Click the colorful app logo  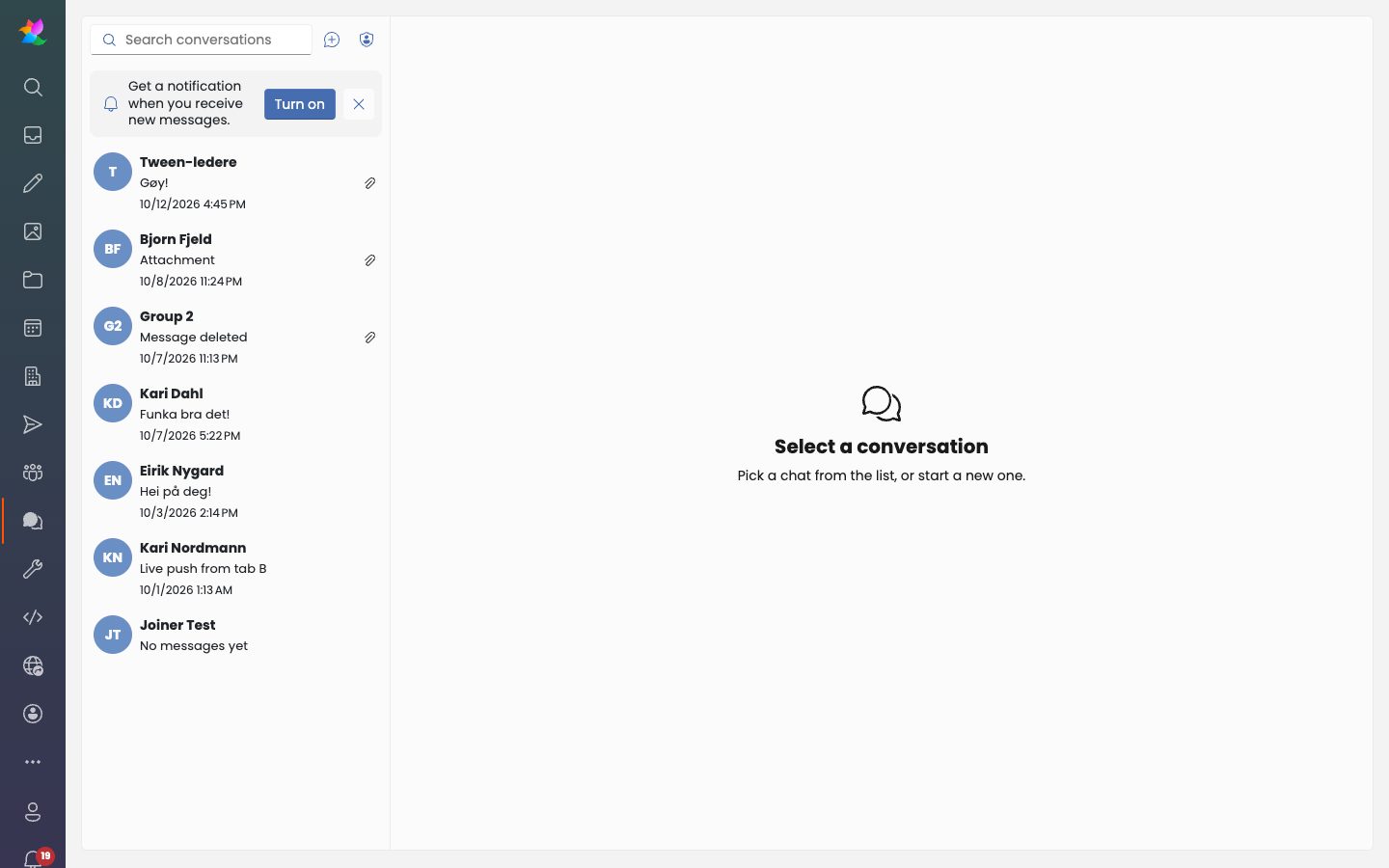click(33, 32)
